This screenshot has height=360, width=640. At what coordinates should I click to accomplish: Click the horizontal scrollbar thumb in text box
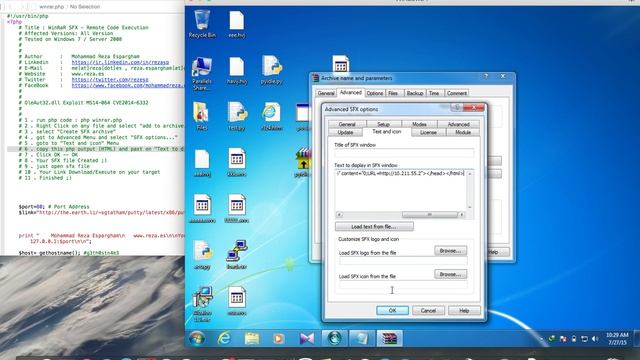[x=430, y=214]
